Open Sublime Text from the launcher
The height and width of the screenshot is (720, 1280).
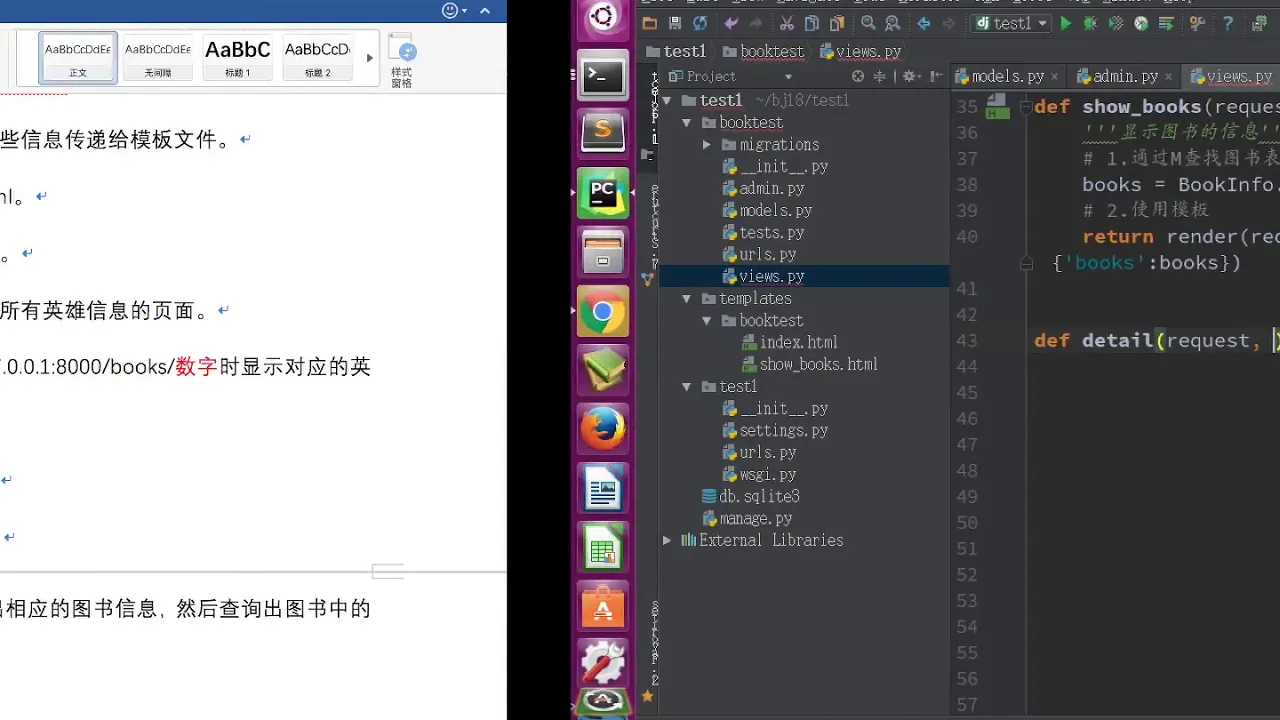click(603, 132)
